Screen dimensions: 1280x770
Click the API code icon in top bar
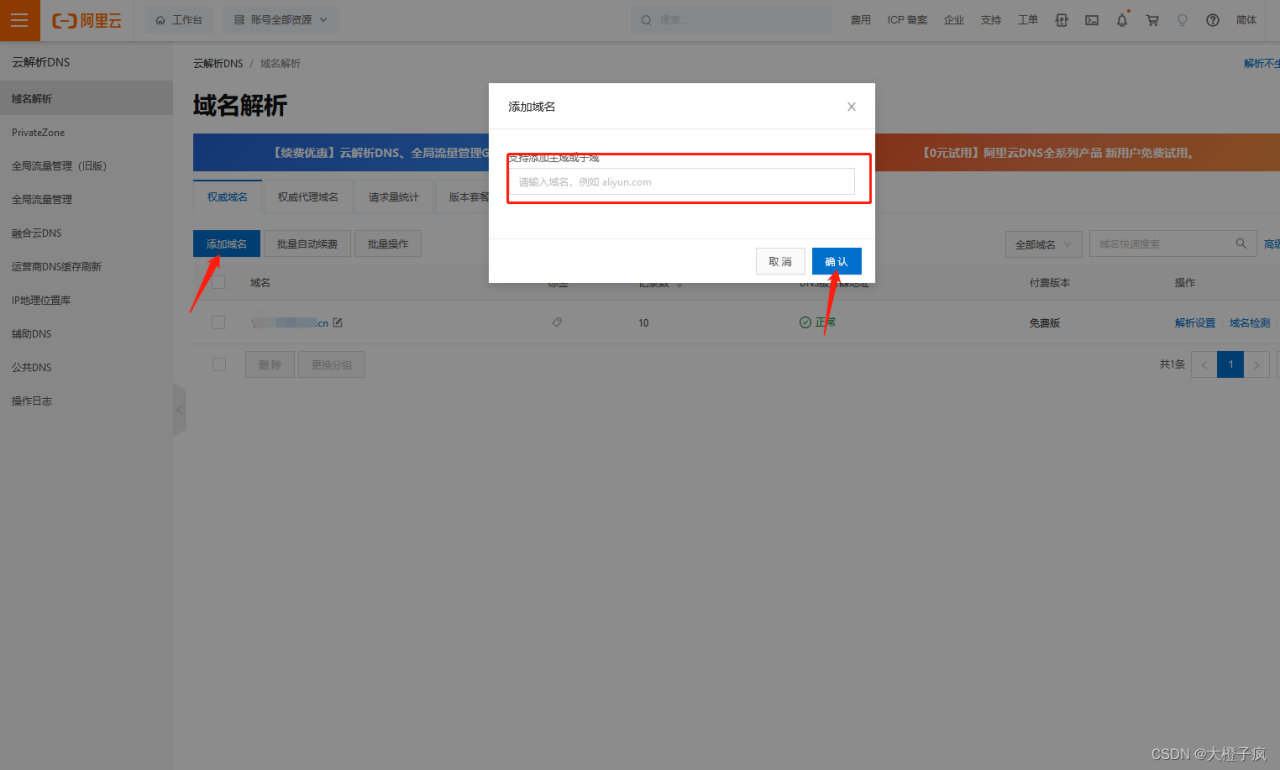[1062, 20]
